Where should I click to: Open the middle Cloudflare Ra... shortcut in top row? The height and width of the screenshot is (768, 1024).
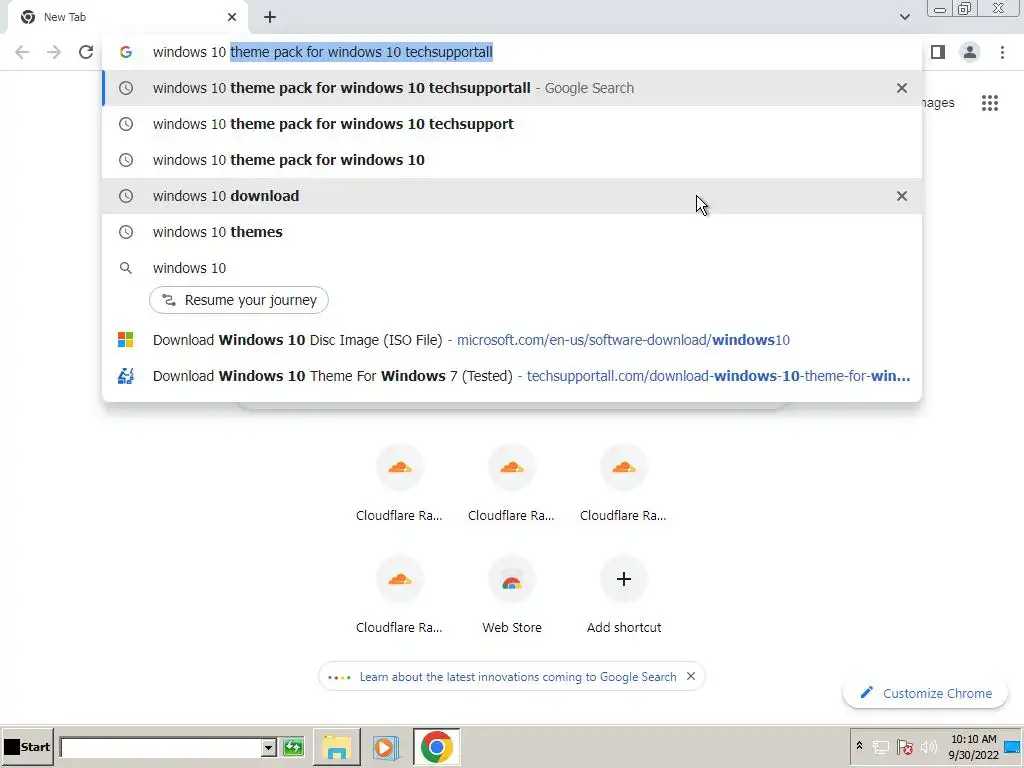(x=511, y=483)
